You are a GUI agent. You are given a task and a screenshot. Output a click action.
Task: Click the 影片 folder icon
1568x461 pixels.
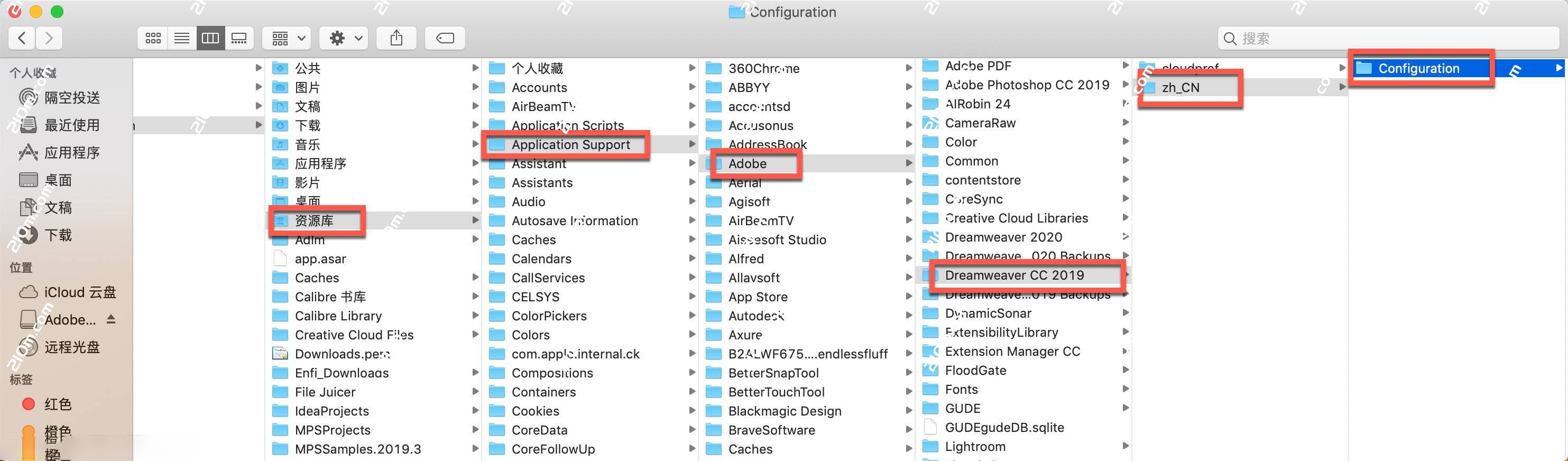(280, 182)
